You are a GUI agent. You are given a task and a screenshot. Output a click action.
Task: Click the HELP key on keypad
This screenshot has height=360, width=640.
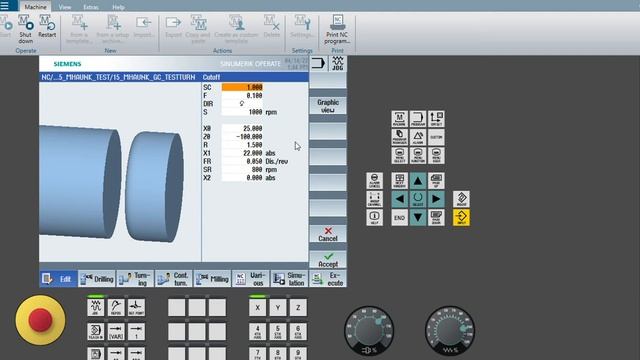(374, 218)
